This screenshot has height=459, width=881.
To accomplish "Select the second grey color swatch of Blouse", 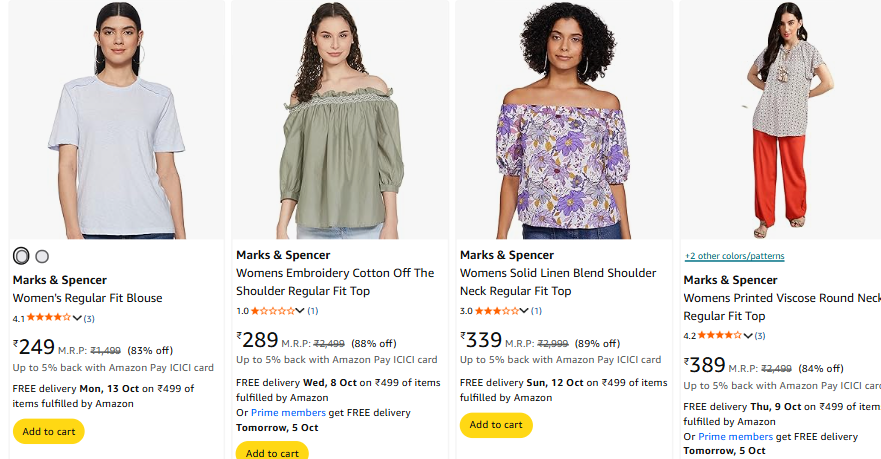I will [x=42, y=256].
